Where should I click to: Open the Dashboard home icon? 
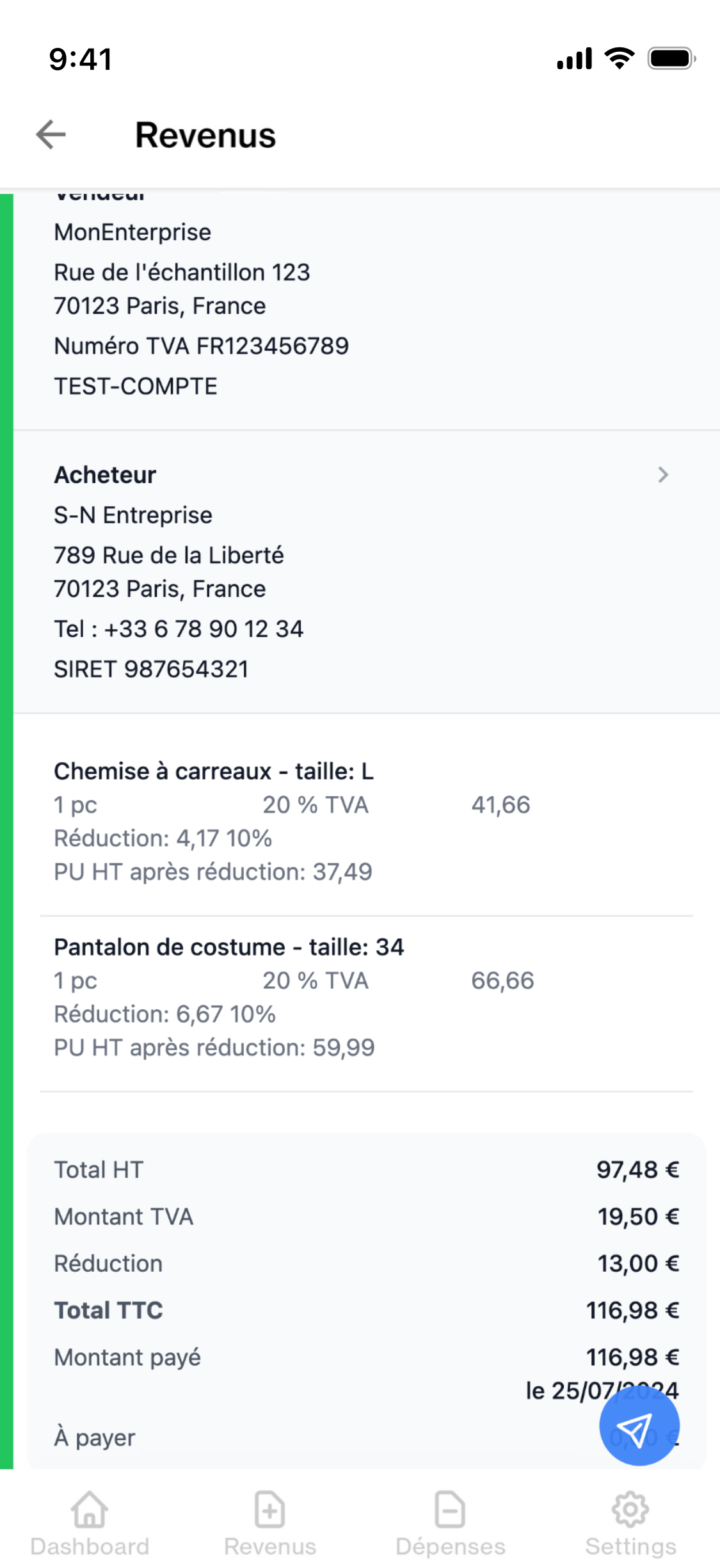click(x=90, y=1509)
